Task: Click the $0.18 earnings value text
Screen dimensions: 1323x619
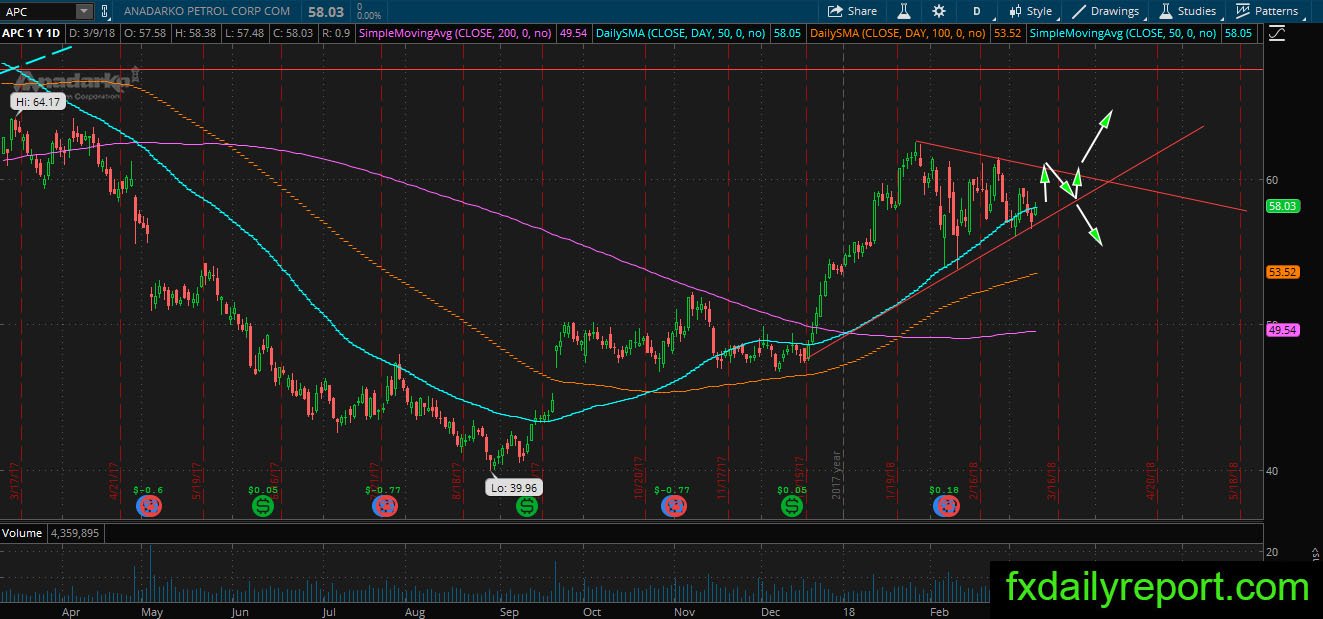Action: (x=945, y=490)
